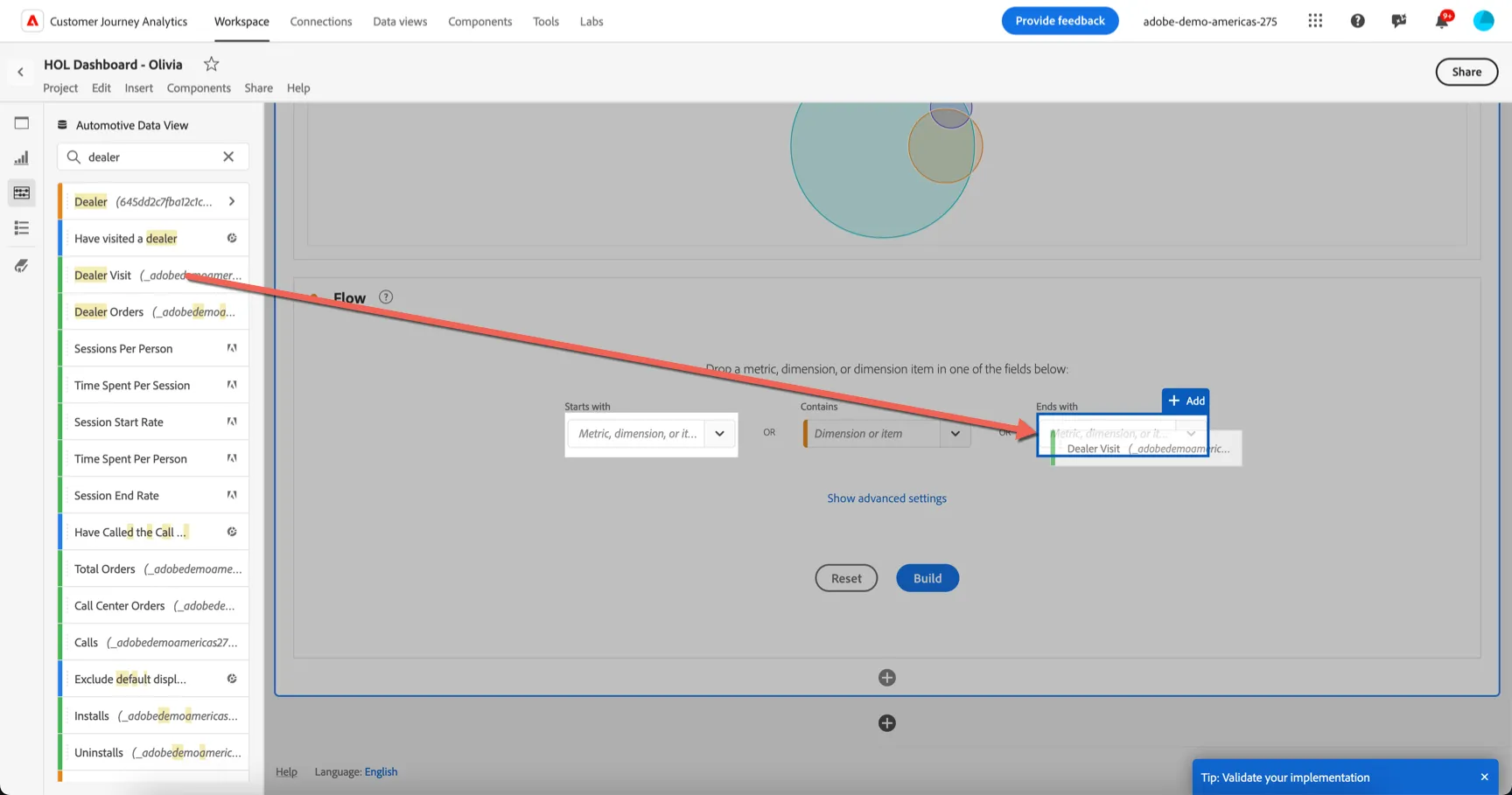The height and width of the screenshot is (795, 1512).
Task: Open the Visualizations bar chart icon
Action: pyautogui.click(x=22, y=158)
